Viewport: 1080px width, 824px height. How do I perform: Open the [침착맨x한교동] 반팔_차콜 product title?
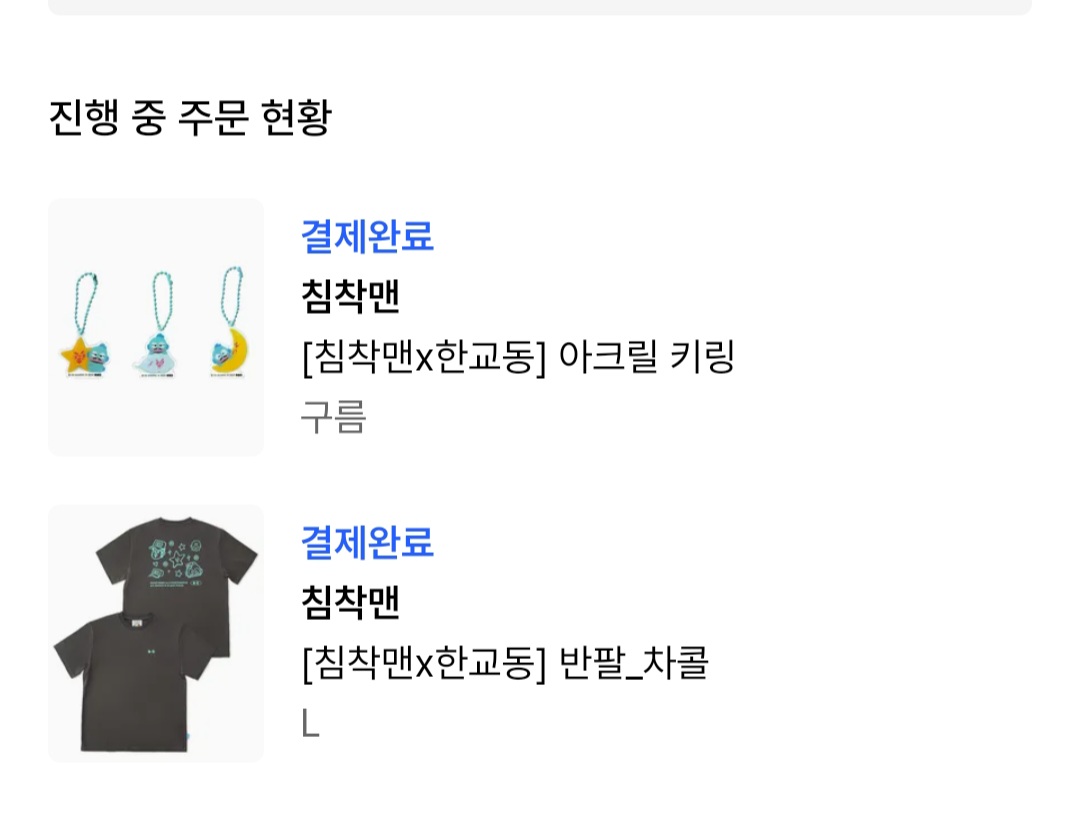[505, 663]
